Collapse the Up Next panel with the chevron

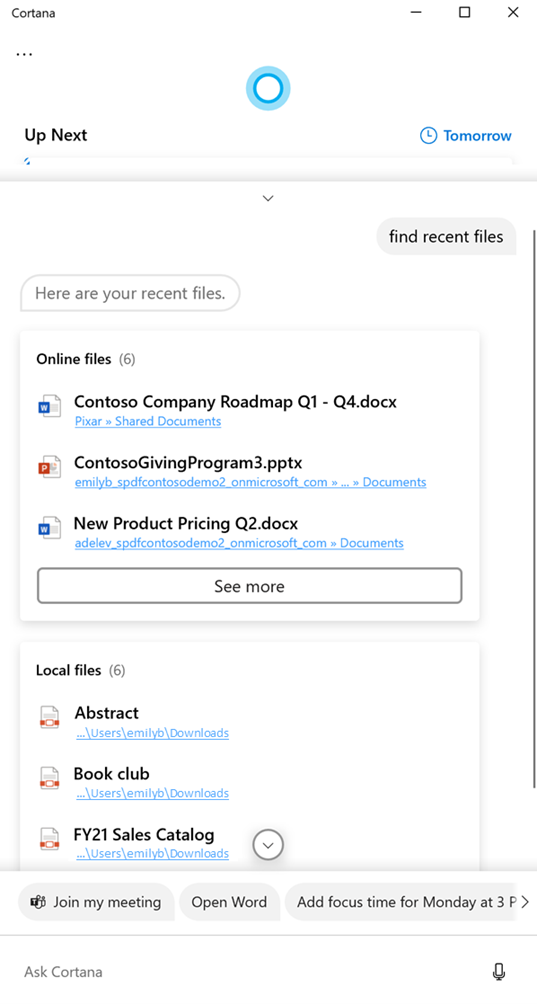[x=268, y=198]
